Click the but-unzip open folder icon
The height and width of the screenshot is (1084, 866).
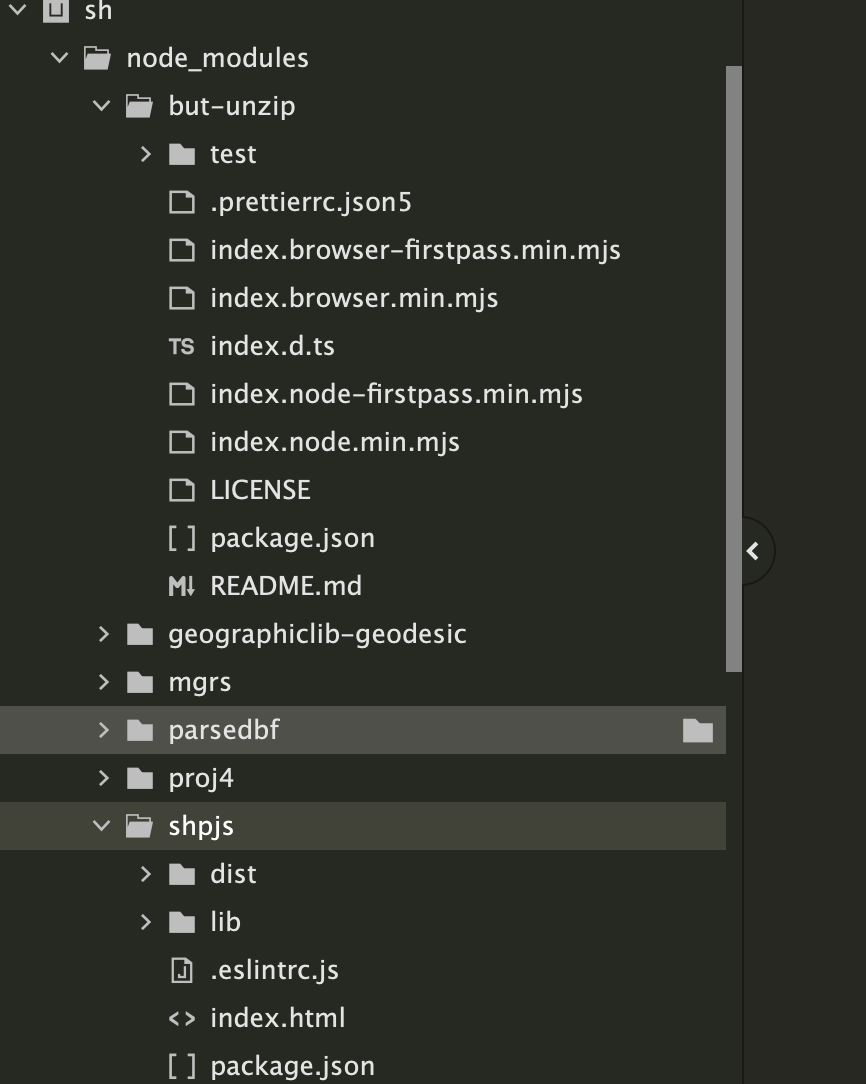click(140, 106)
